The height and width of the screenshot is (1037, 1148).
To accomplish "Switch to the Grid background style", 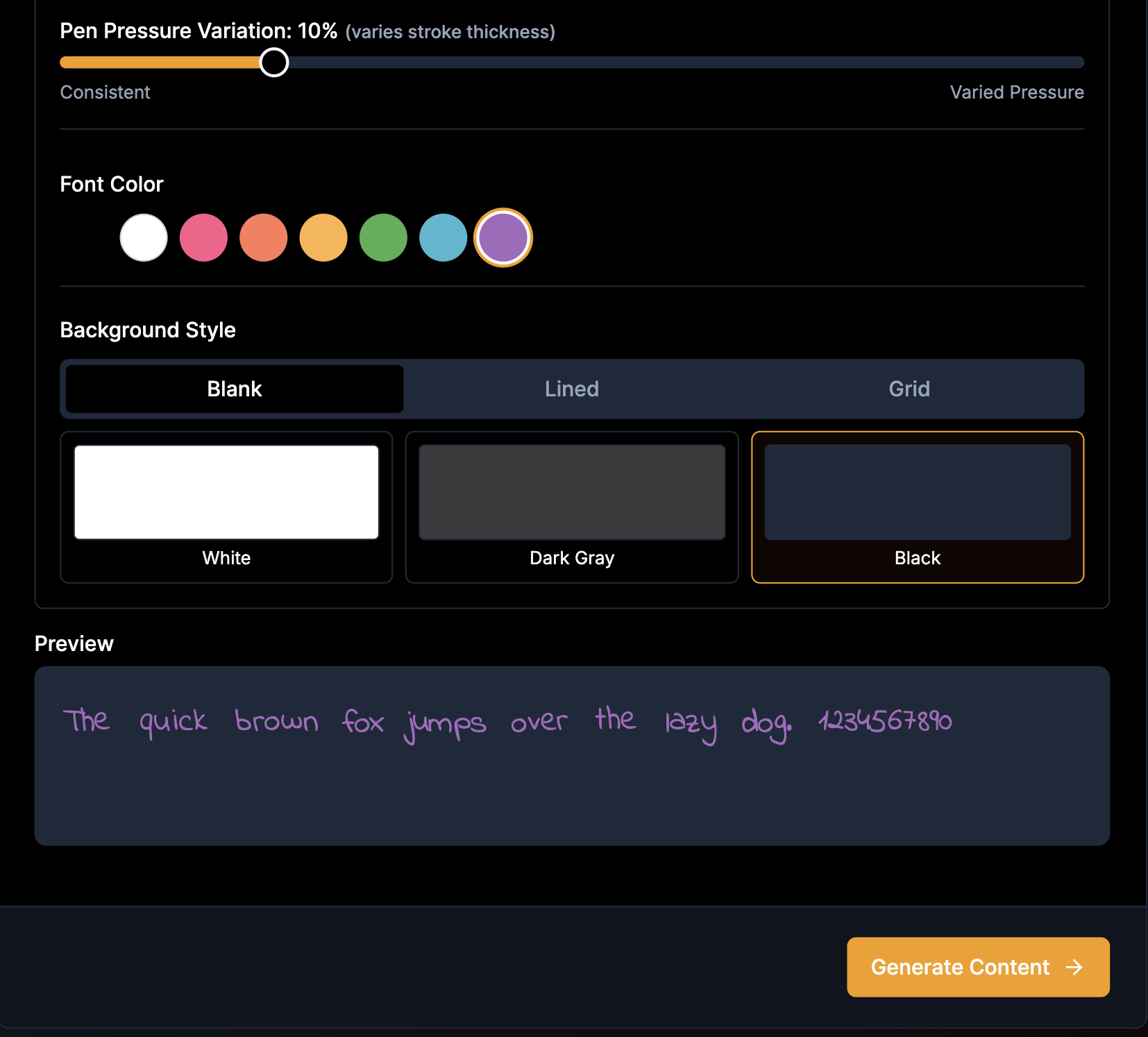I will [x=909, y=389].
